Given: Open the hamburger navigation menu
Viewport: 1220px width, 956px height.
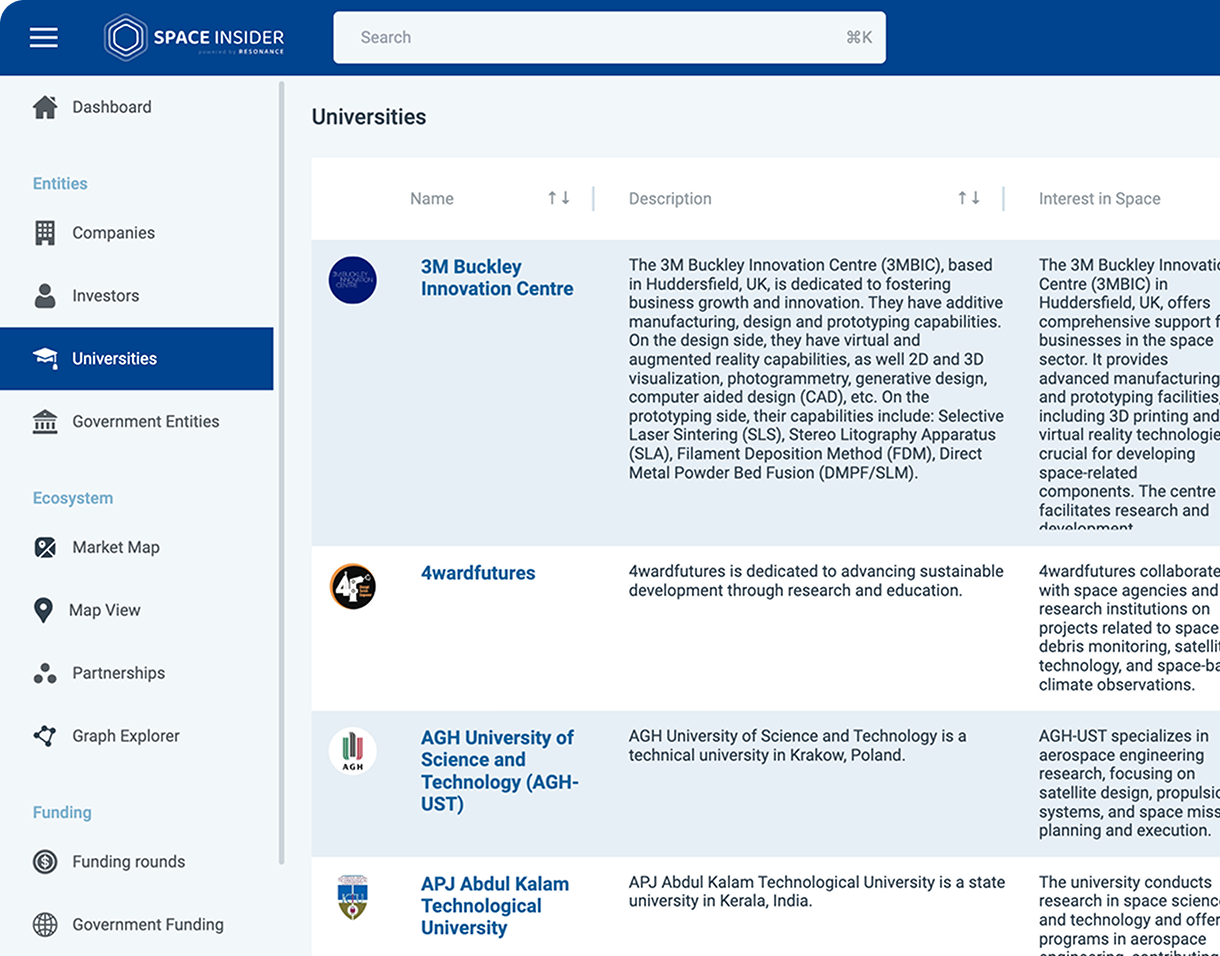Looking at the screenshot, I should pos(44,38).
